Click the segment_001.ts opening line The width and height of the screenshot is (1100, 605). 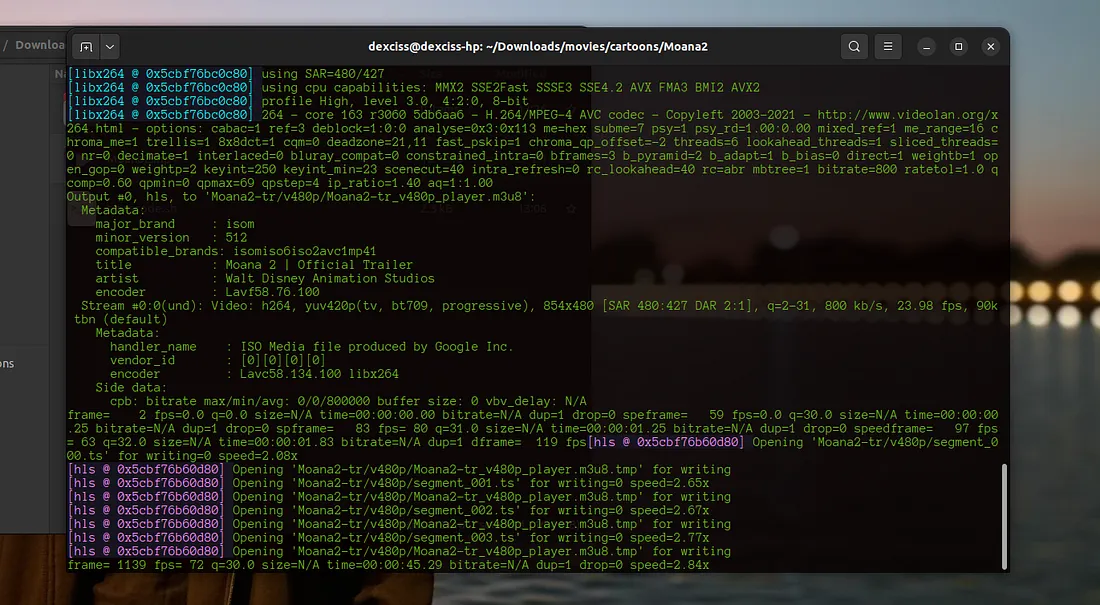tap(389, 483)
